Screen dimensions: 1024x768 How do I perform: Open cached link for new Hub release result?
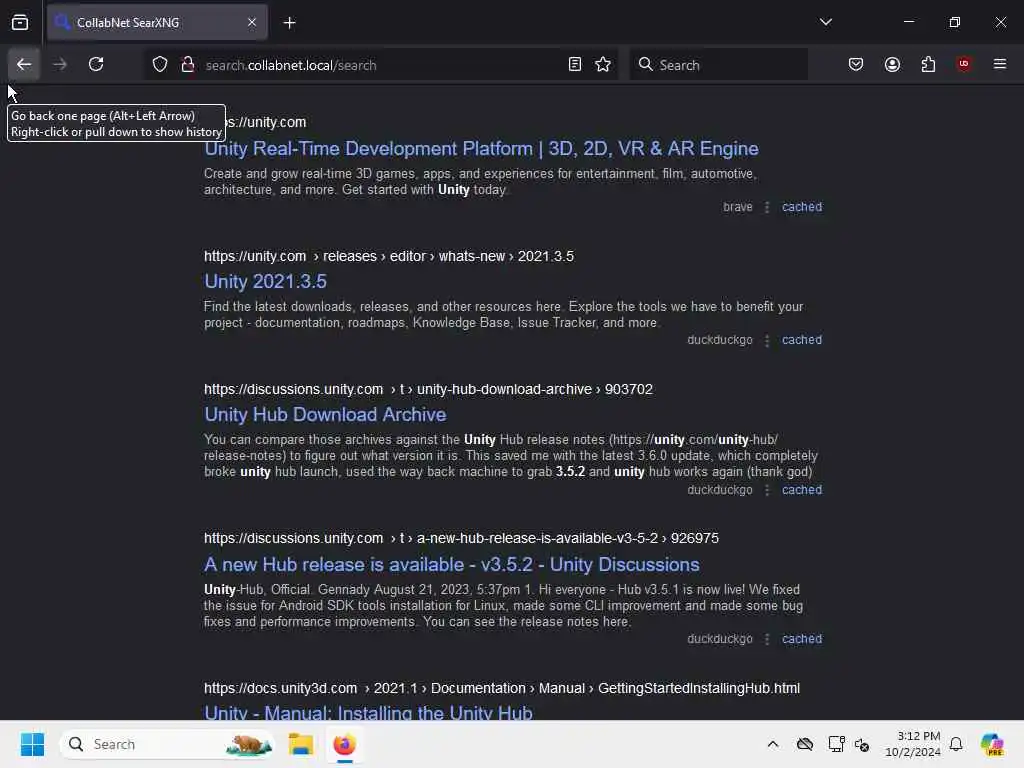pos(802,639)
